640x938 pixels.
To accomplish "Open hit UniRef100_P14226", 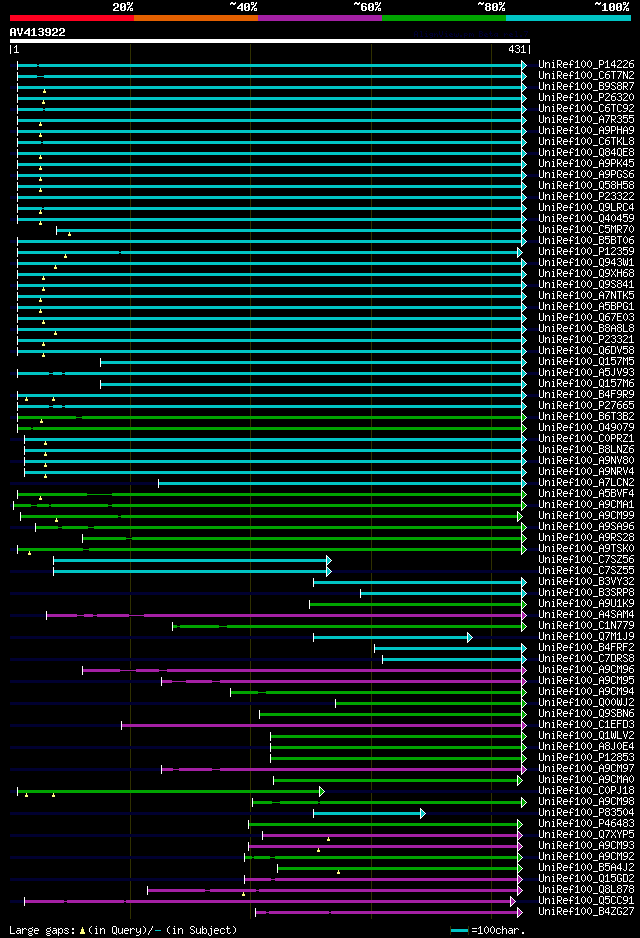I will pos(586,65).
